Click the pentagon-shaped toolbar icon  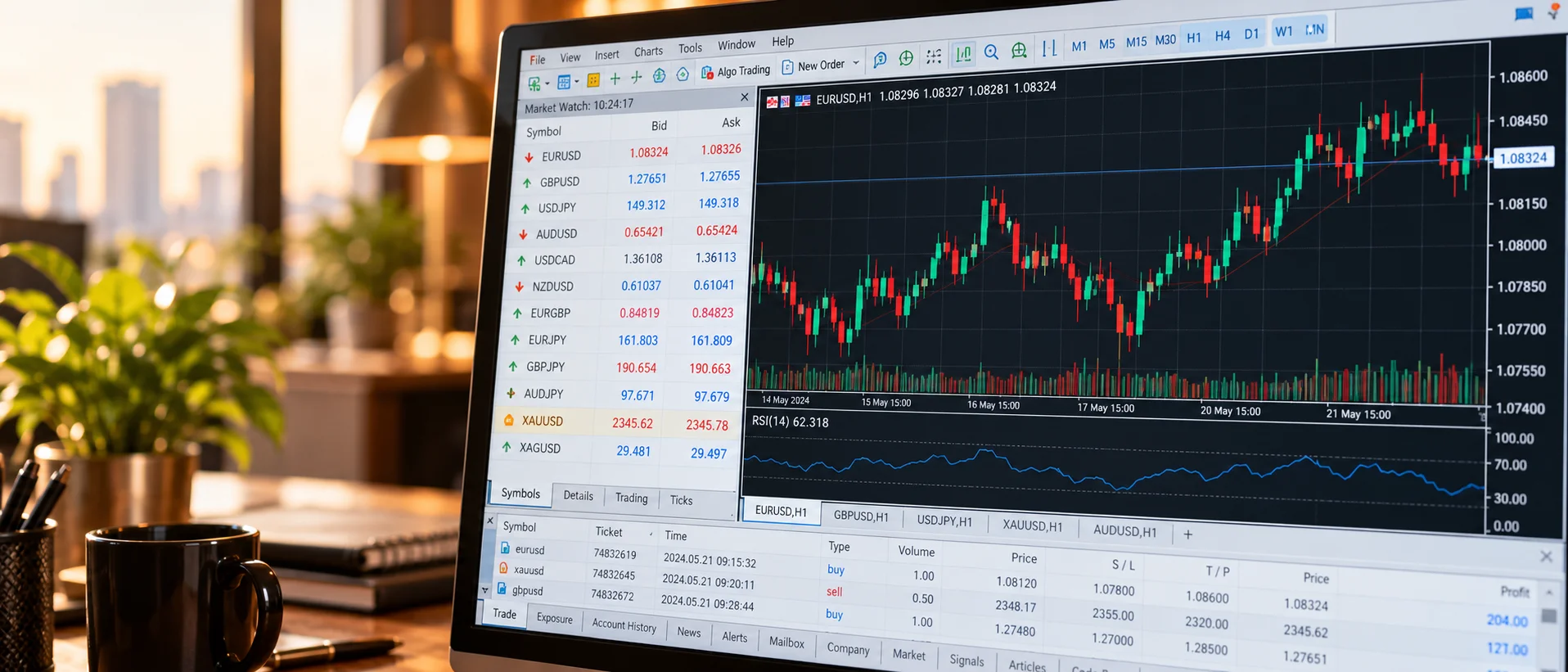point(682,74)
